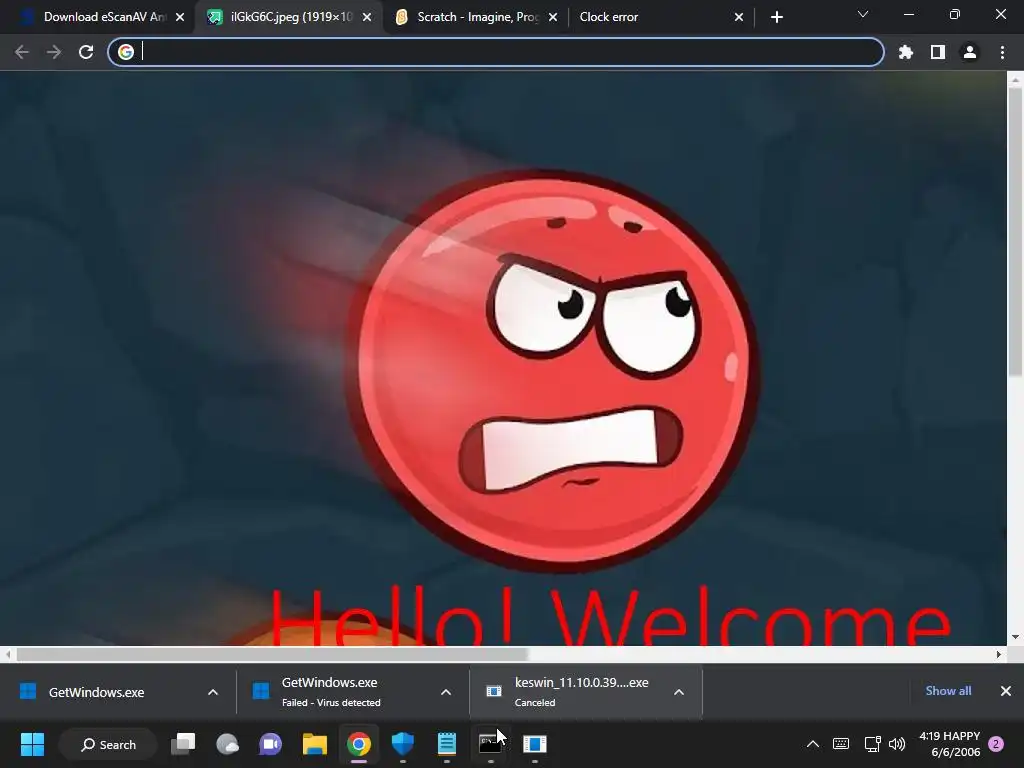Click the Google icon in address bar
Image resolution: width=1024 pixels, height=768 pixels.
[126, 52]
